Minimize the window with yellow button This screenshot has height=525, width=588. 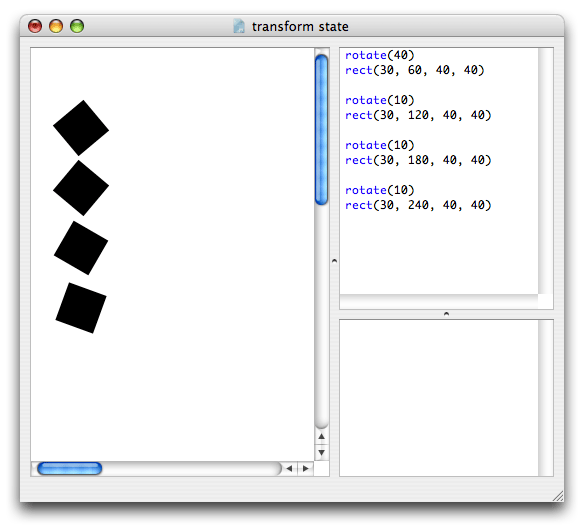(x=56, y=26)
